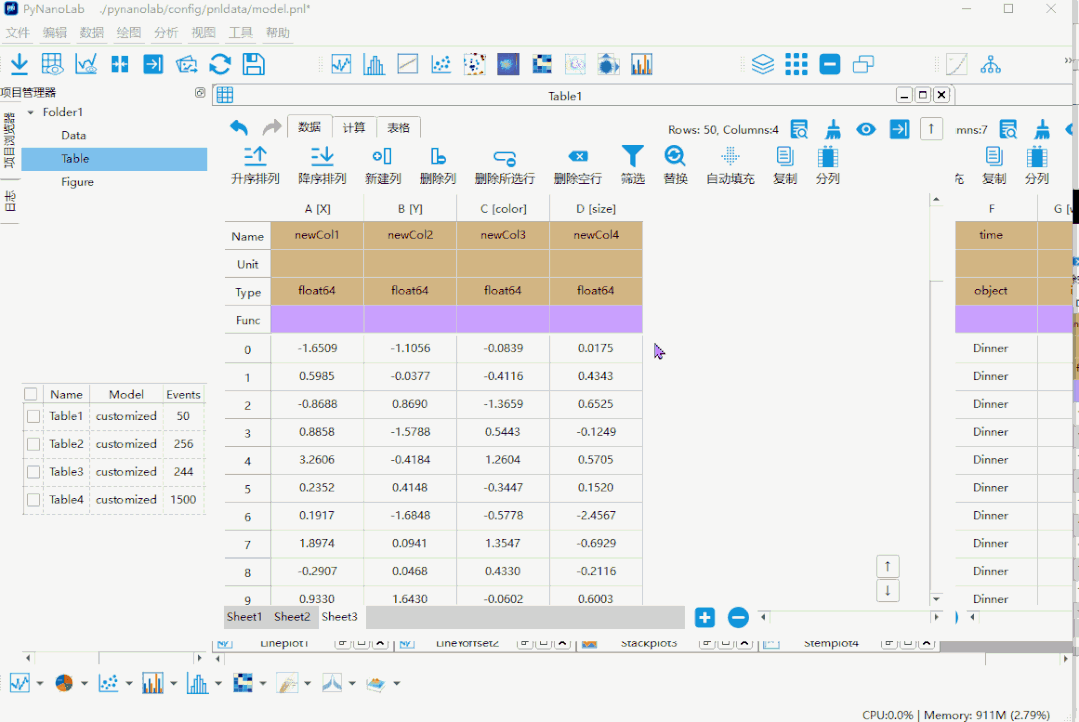1079x722 pixels.
Task: Click the down arrow move button near the table scrollbar
Action: [888, 591]
